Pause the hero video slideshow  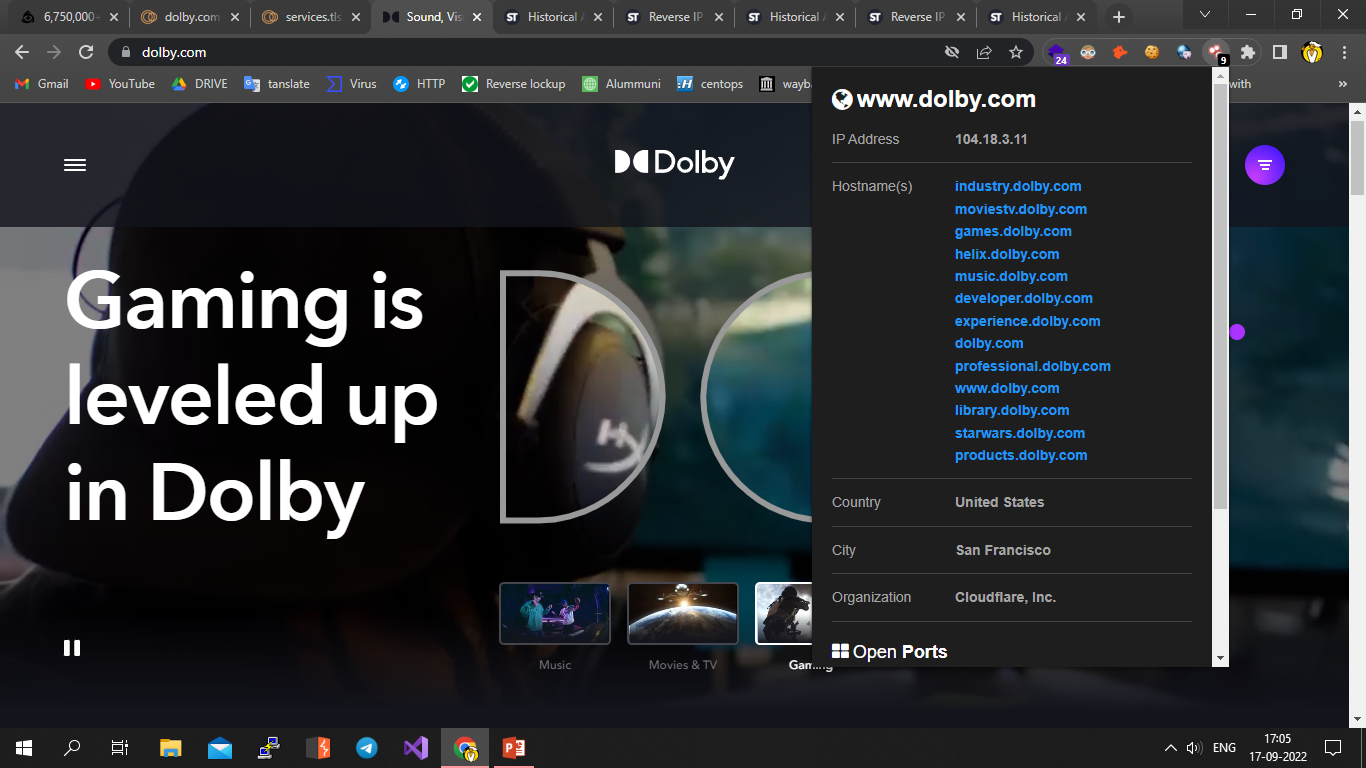(72, 648)
